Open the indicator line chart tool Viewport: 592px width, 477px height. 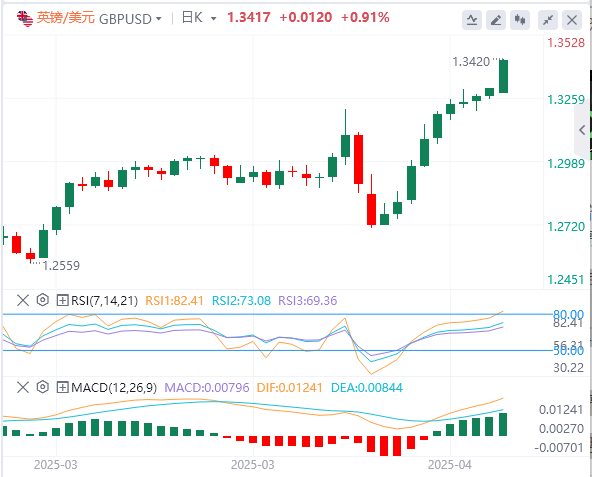tap(472, 20)
